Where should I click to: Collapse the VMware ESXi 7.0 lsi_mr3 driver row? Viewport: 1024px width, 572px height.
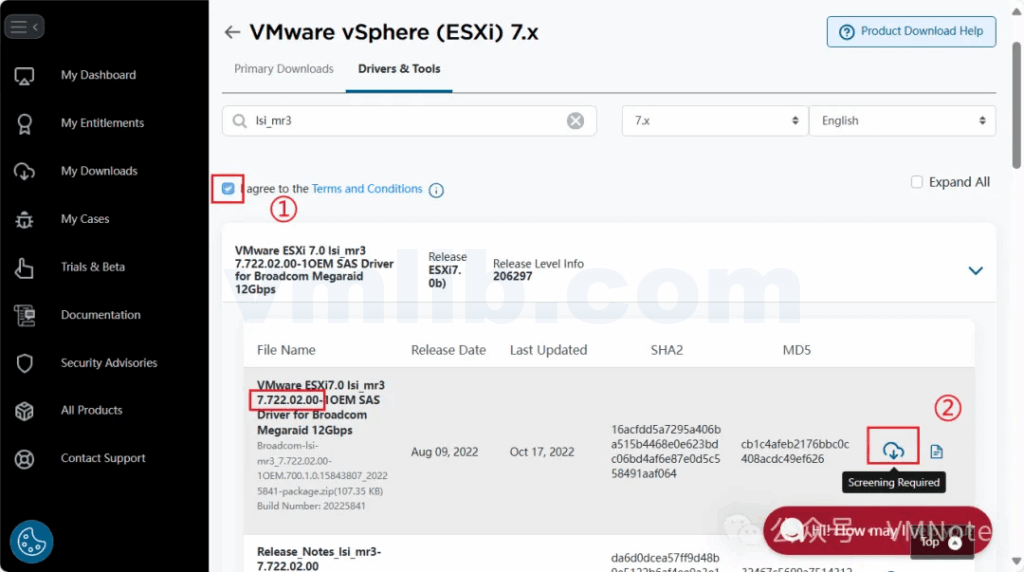pos(975,270)
